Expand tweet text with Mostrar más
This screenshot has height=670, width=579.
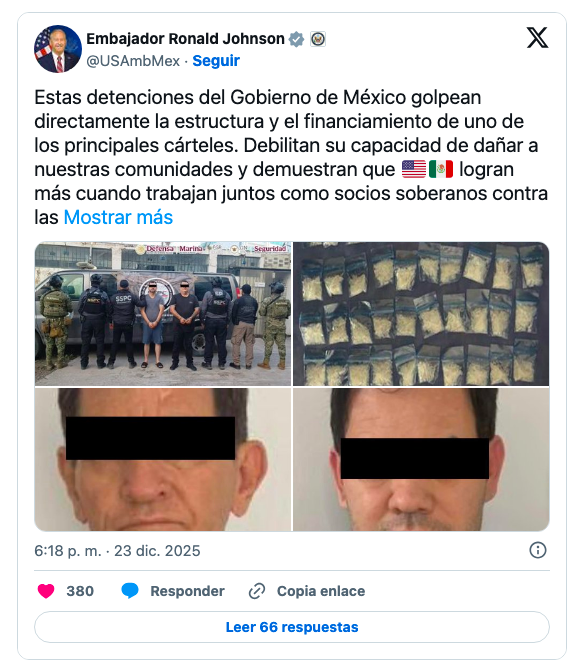pyautogui.click(x=118, y=217)
